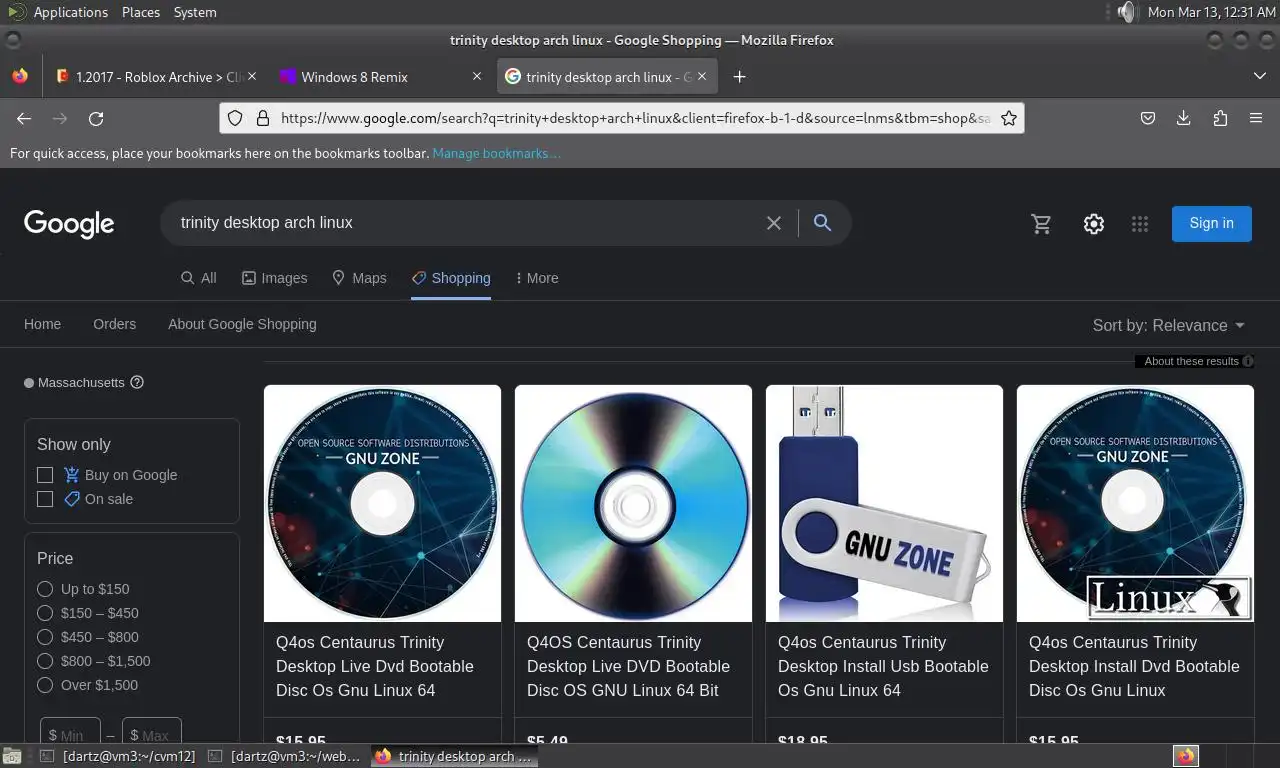This screenshot has height=768, width=1280.
Task: Click the Sign in button
Action: point(1212,223)
